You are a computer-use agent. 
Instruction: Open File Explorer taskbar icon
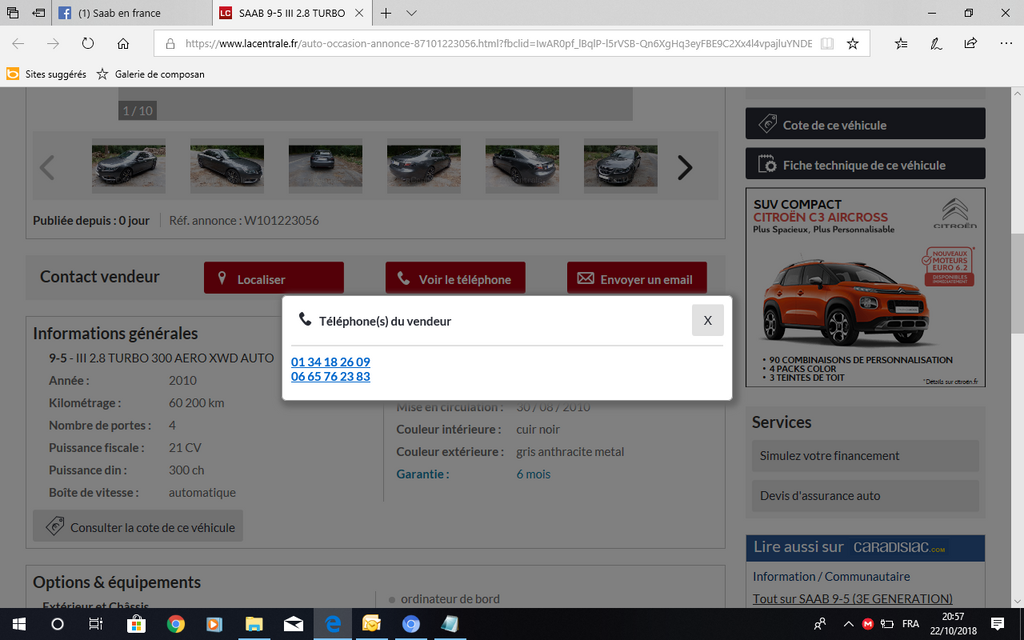pyautogui.click(x=254, y=624)
